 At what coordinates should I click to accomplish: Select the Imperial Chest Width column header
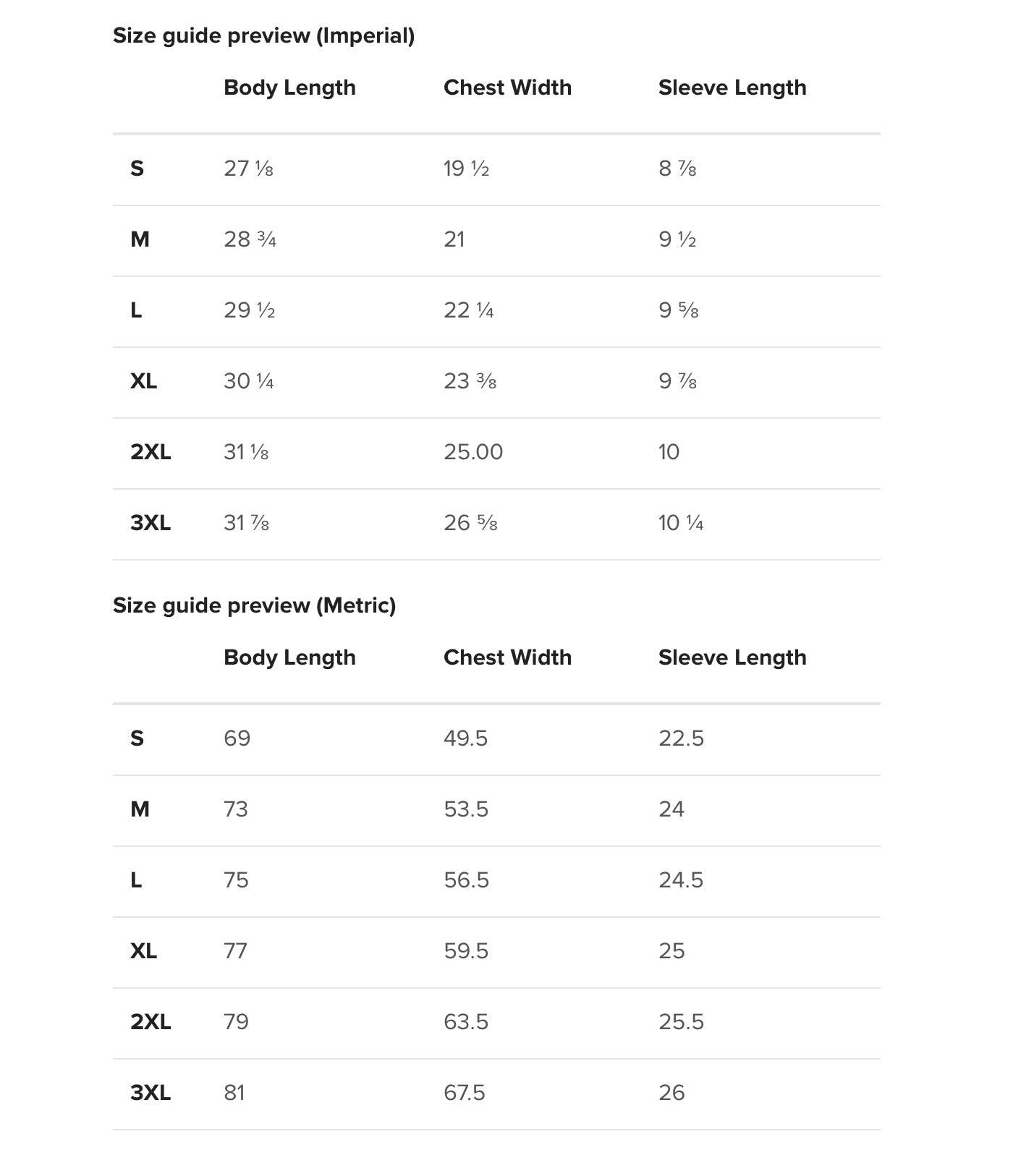click(x=507, y=88)
